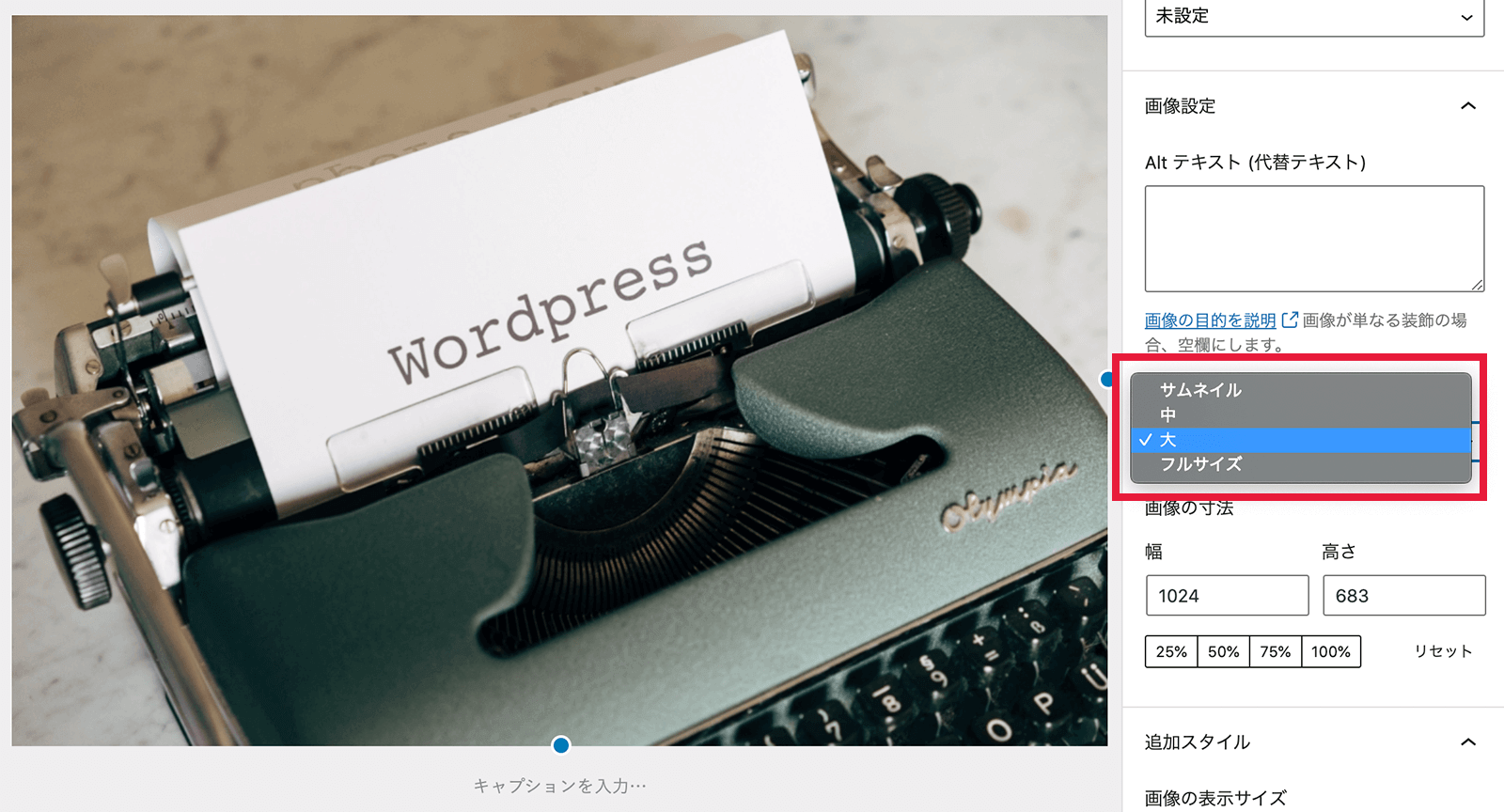1504x812 pixels.
Task: Set image size to 50%
Action: tap(1224, 651)
